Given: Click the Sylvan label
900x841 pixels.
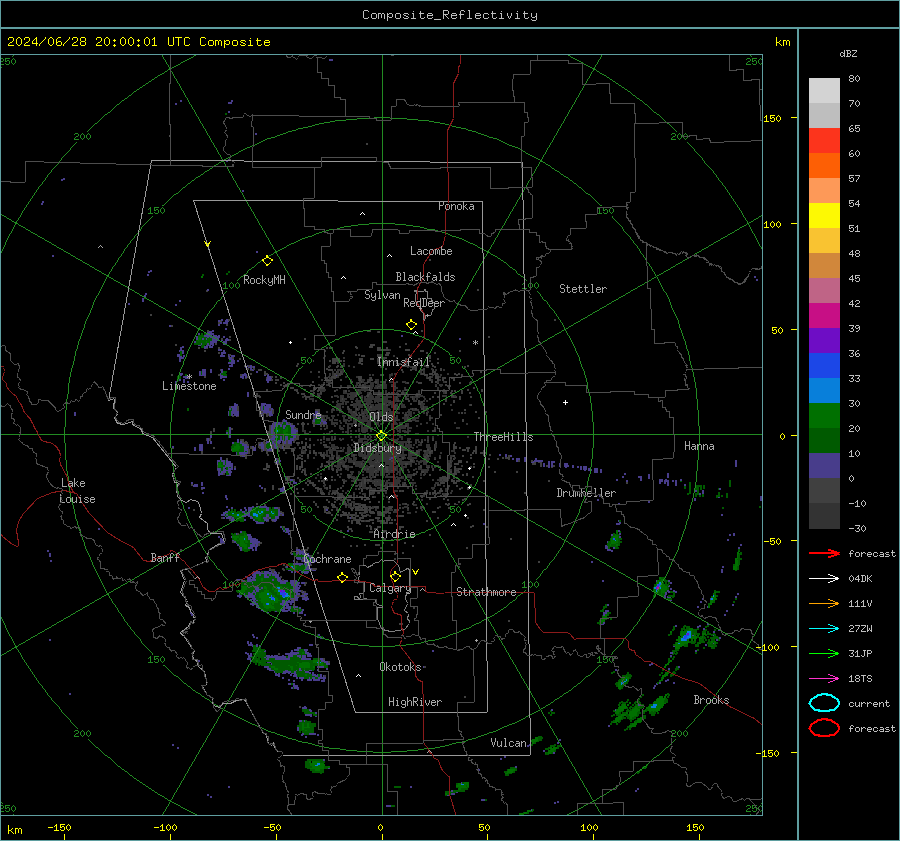Looking at the screenshot, I should point(382,295).
